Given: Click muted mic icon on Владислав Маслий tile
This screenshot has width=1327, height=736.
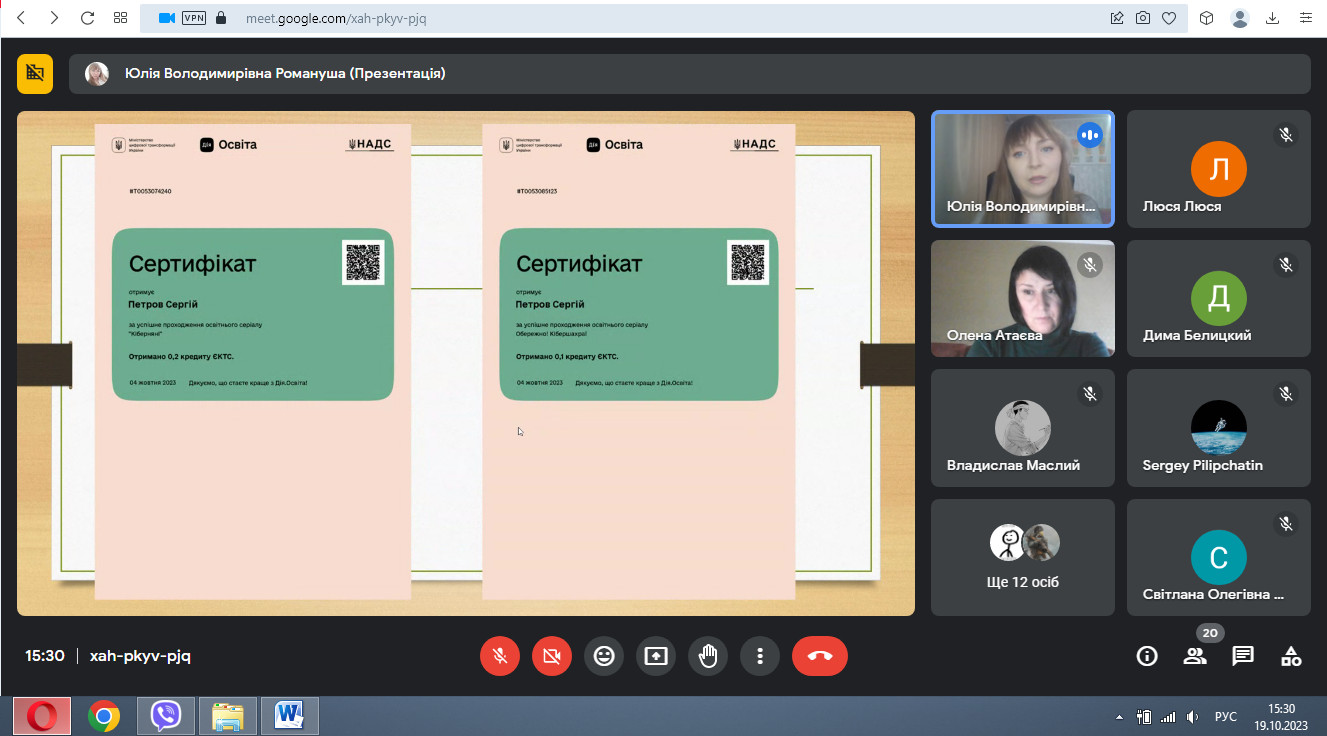Looking at the screenshot, I should pos(1090,394).
